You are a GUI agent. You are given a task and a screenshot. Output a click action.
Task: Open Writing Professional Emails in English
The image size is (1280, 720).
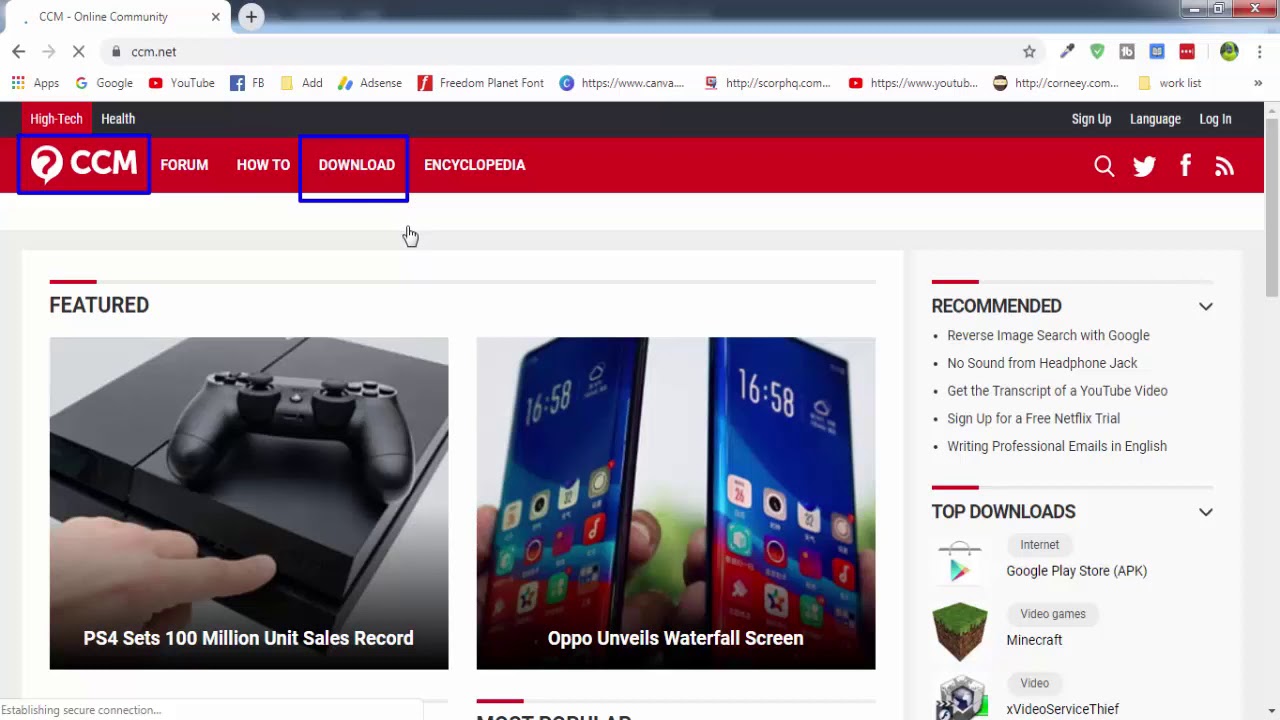(1057, 446)
